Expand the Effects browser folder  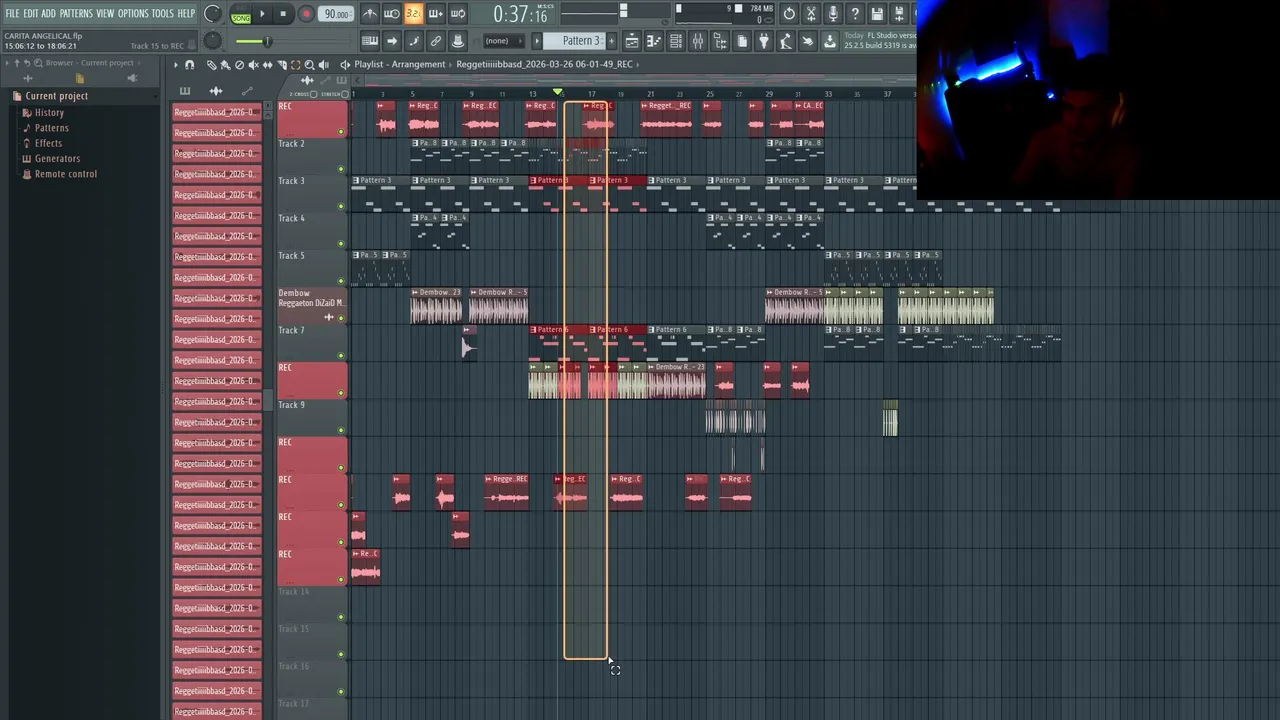pos(48,143)
